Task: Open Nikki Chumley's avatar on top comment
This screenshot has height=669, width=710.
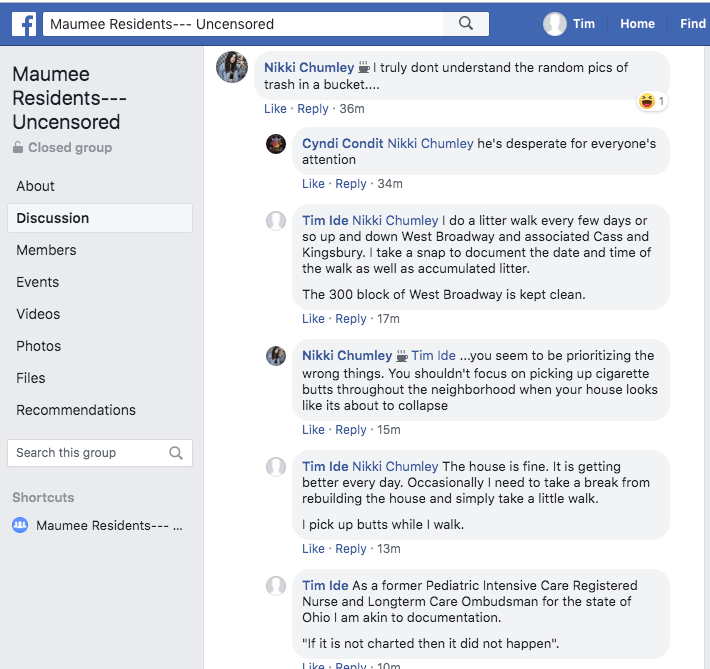Action: (x=232, y=68)
